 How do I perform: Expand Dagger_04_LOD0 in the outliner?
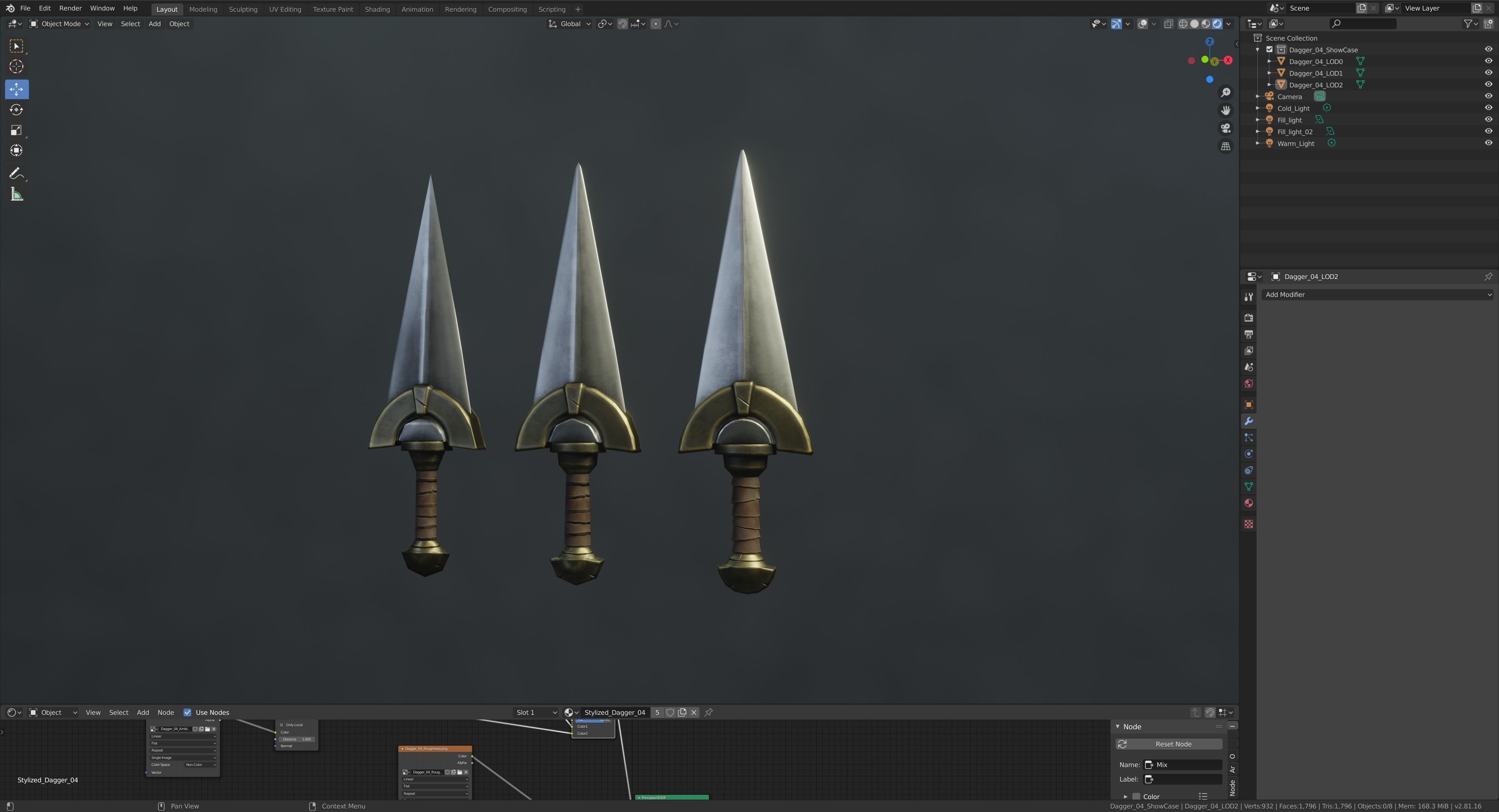(x=1269, y=61)
